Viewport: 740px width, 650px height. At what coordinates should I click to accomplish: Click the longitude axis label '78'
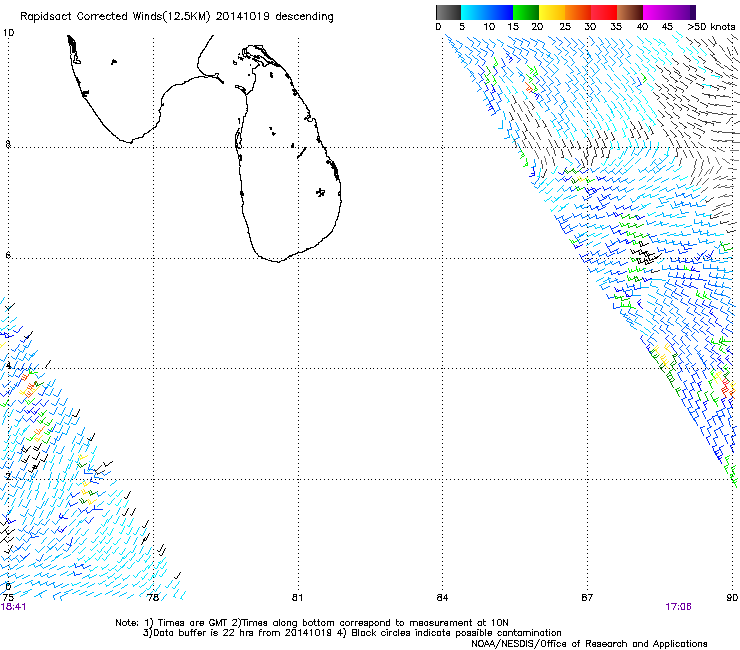(153, 597)
